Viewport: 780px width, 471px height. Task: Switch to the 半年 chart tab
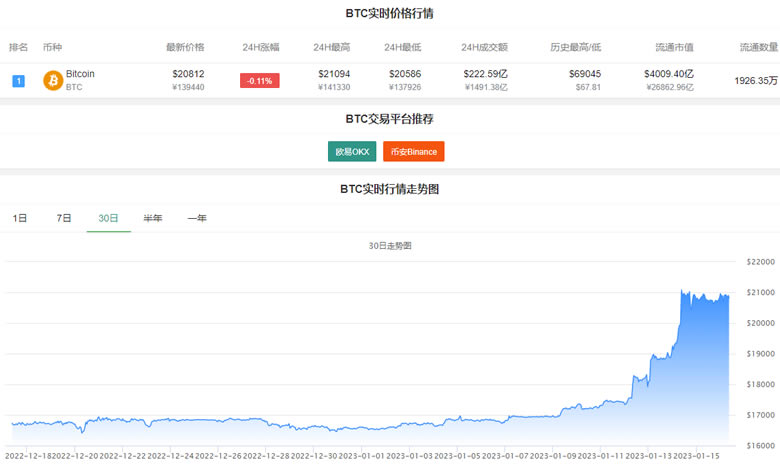[153, 218]
